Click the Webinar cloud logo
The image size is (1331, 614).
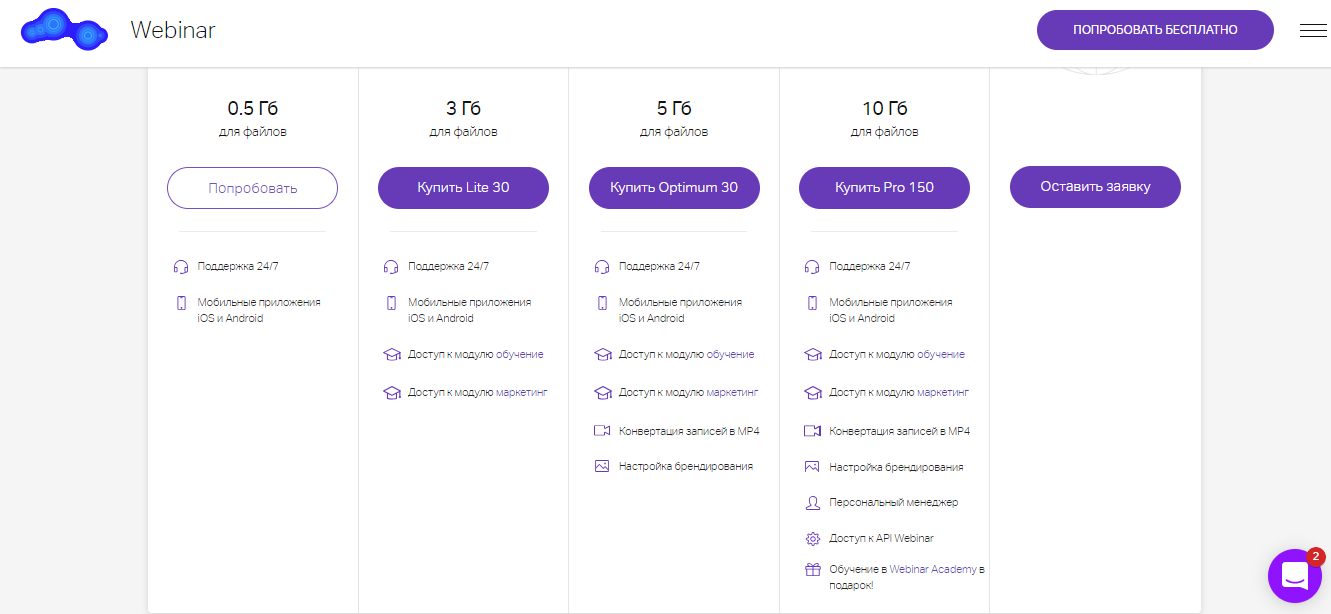click(64, 29)
